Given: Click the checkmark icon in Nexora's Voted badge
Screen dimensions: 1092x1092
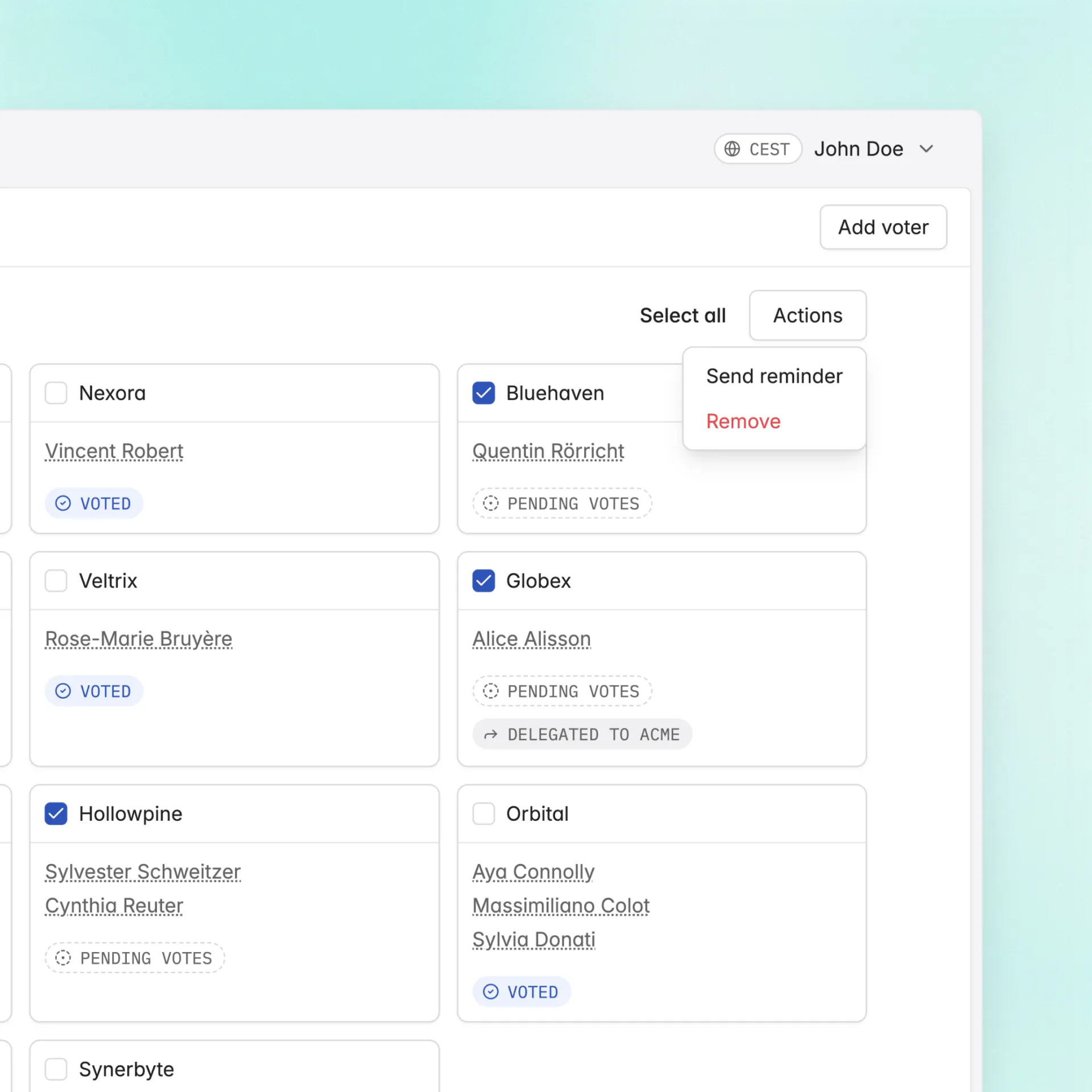Looking at the screenshot, I should click(x=63, y=503).
